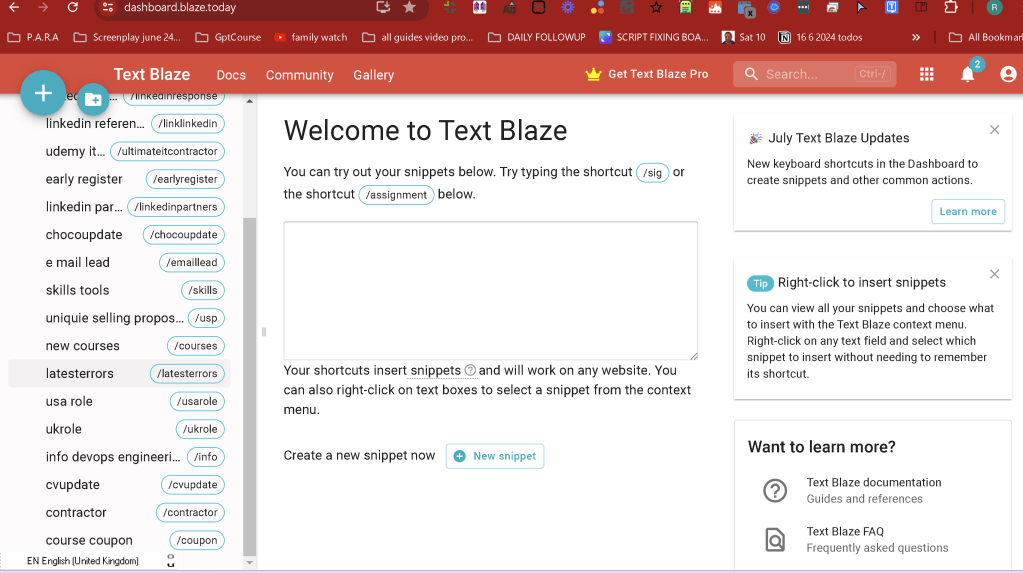Image resolution: width=1023 pixels, height=573 pixels.
Task: Open the GptCourse bookmark folder
Action: coord(228,37)
